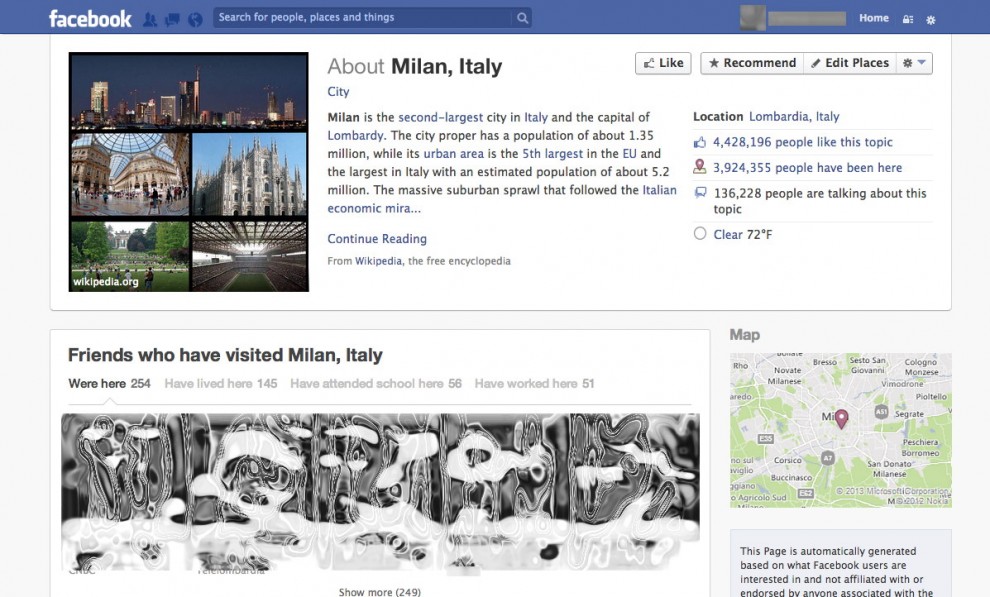Click the park arch photo
The width and height of the screenshot is (990, 597).
[129, 256]
